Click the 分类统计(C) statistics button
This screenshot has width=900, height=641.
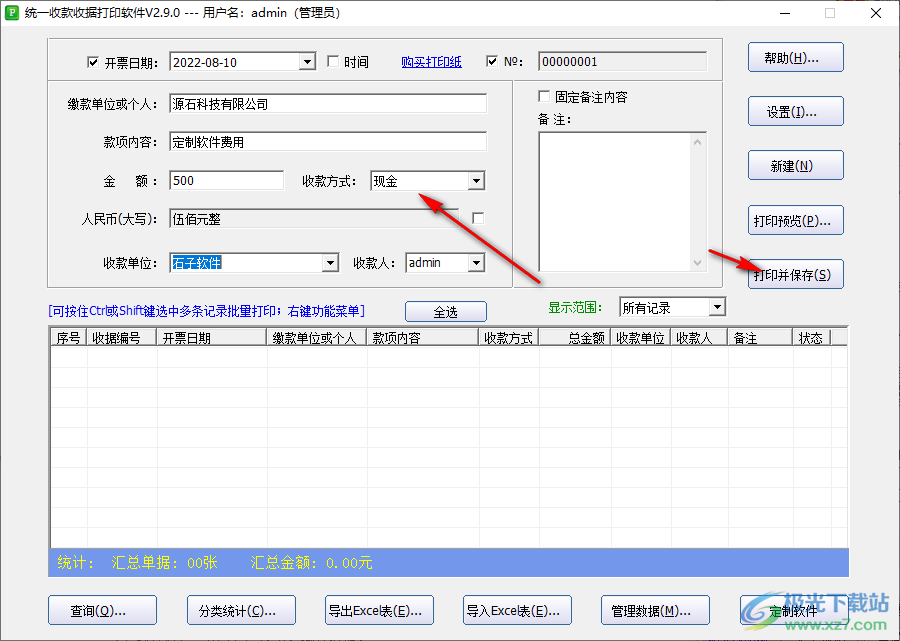[x=241, y=609]
